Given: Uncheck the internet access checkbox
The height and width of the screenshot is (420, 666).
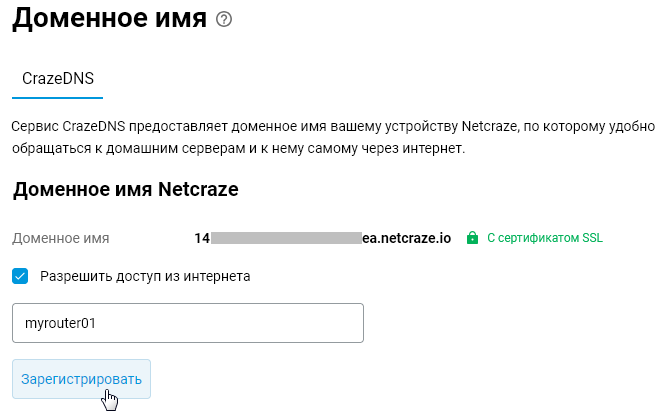Looking at the screenshot, I should (x=20, y=276).
